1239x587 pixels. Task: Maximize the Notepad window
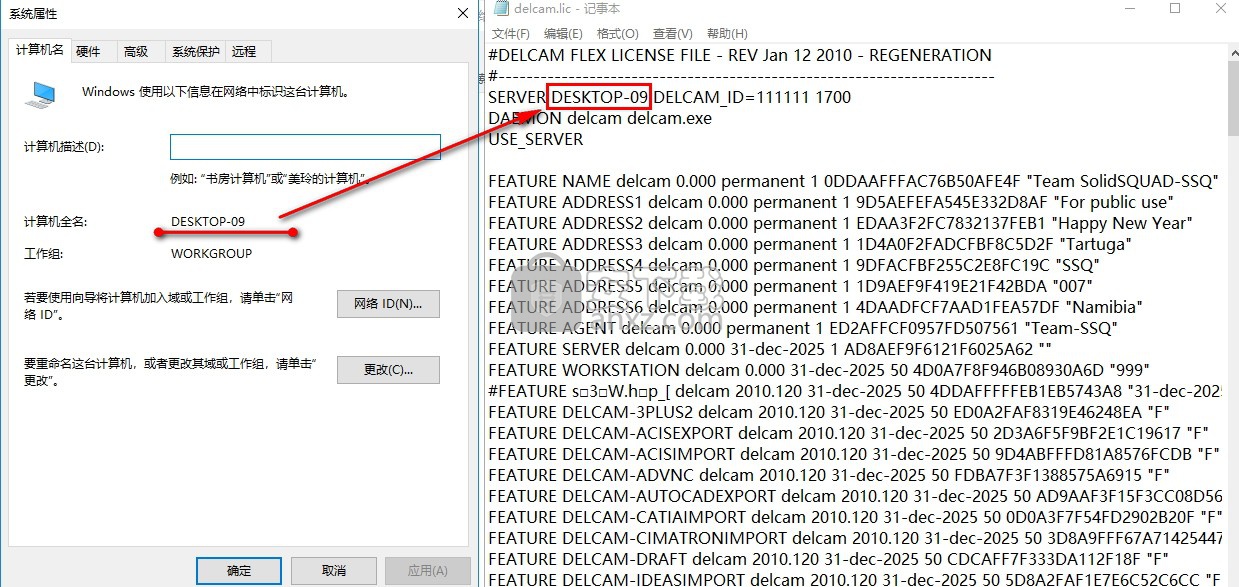coord(1175,9)
